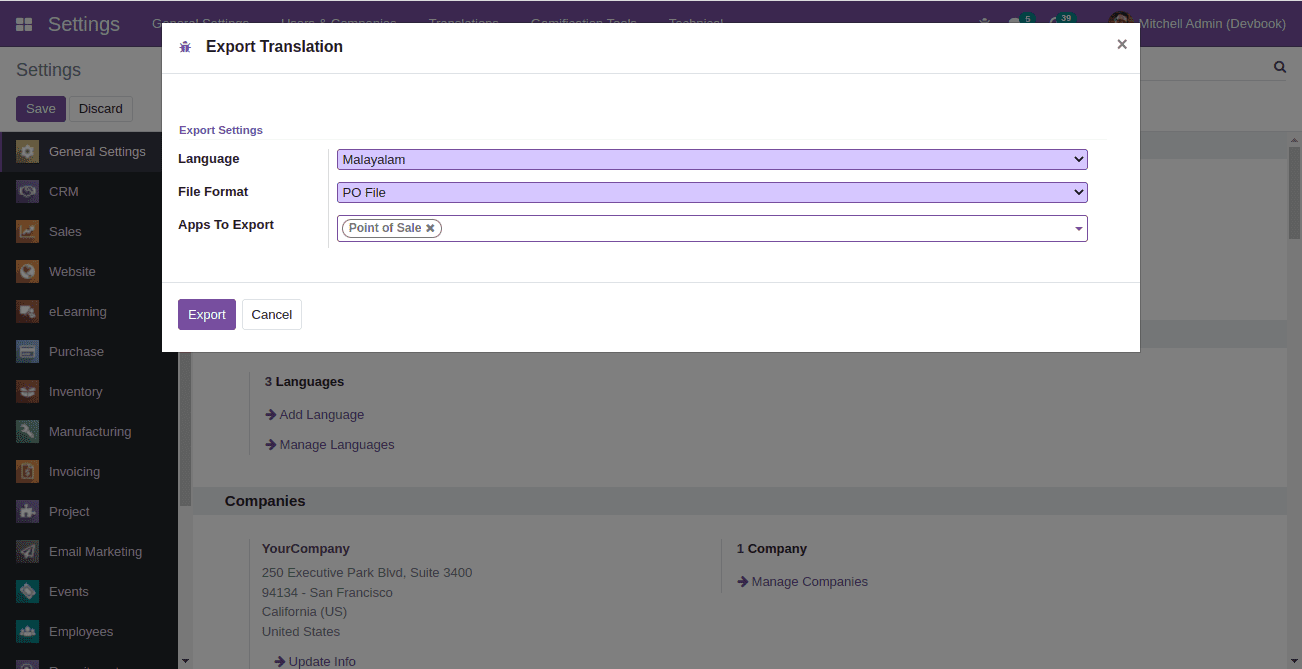Screen dimensions: 1302x669
Task: Click the Purchase card icon in sidebar
Action: [27, 352]
